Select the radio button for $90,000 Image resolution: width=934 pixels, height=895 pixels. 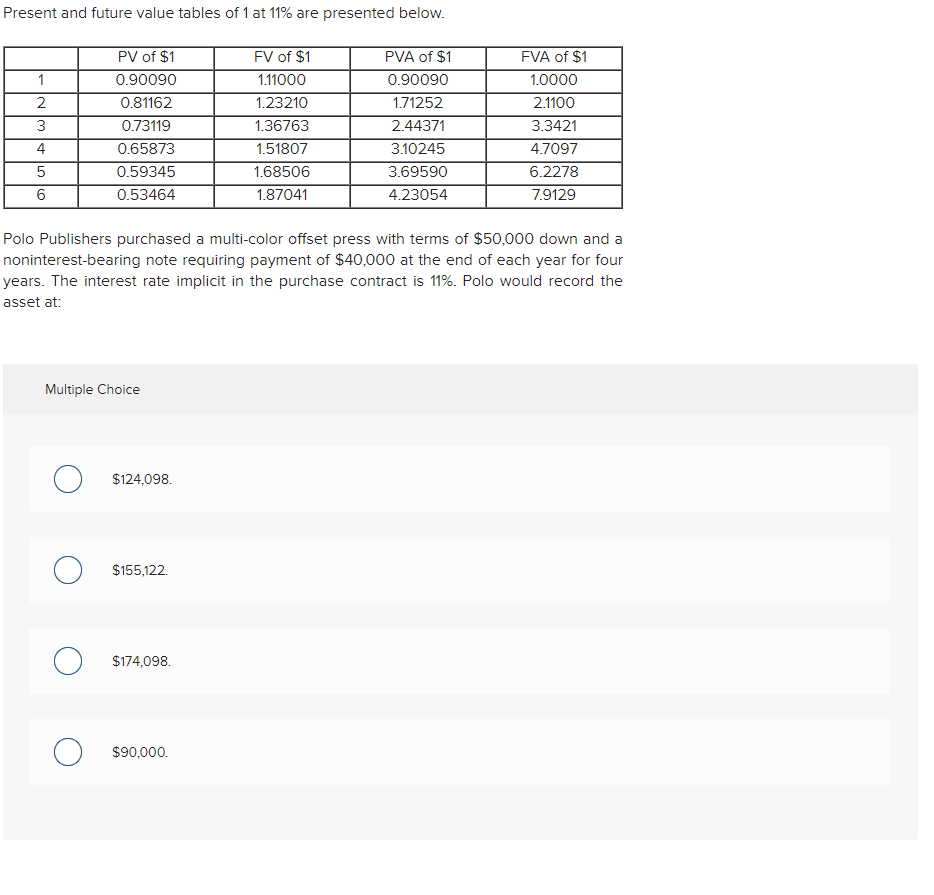pyautogui.click(x=67, y=752)
